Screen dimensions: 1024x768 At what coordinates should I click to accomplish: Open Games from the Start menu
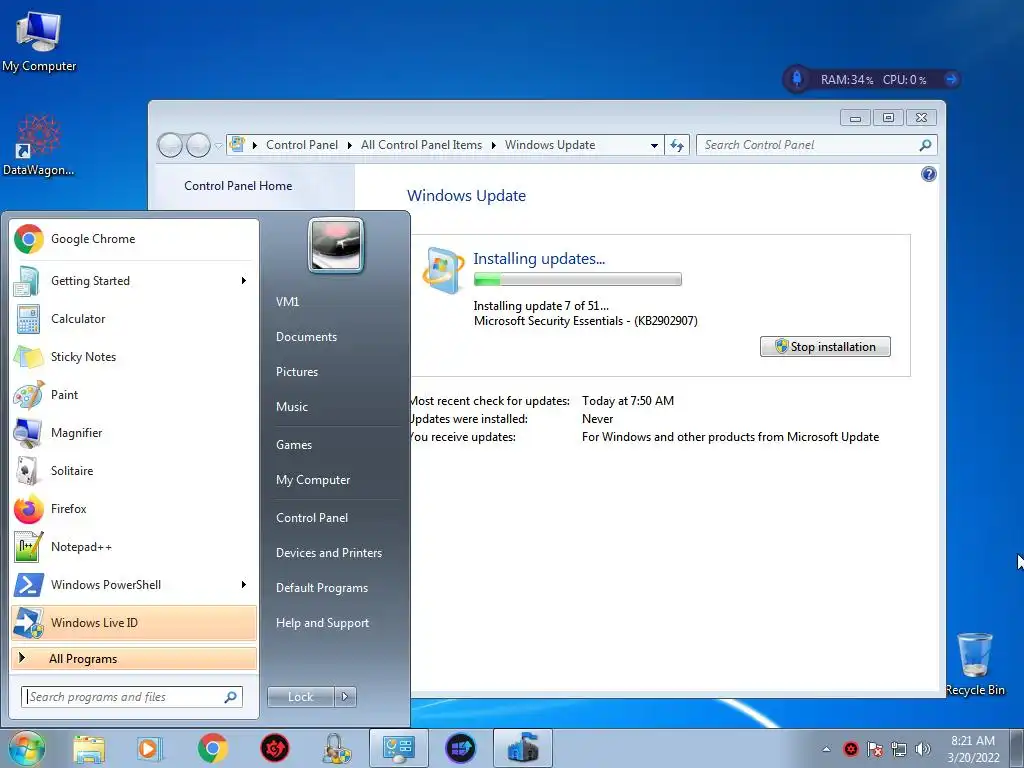pyautogui.click(x=294, y=445)
